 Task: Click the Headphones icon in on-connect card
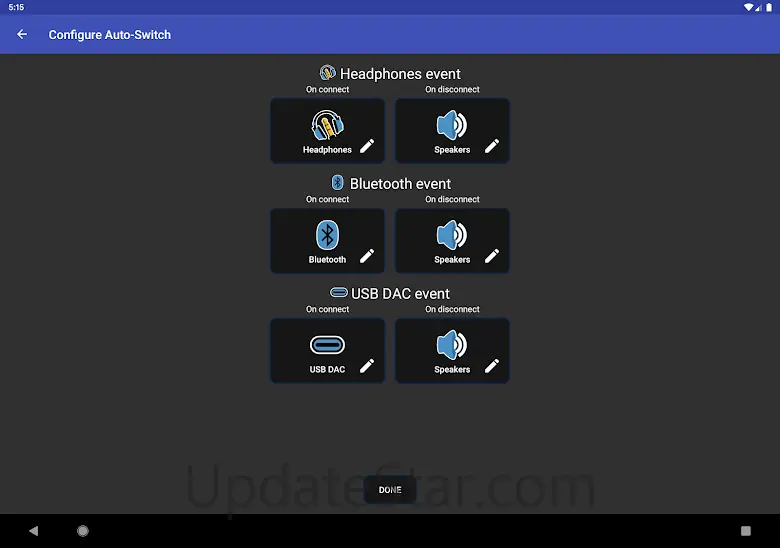pos(327,125)
